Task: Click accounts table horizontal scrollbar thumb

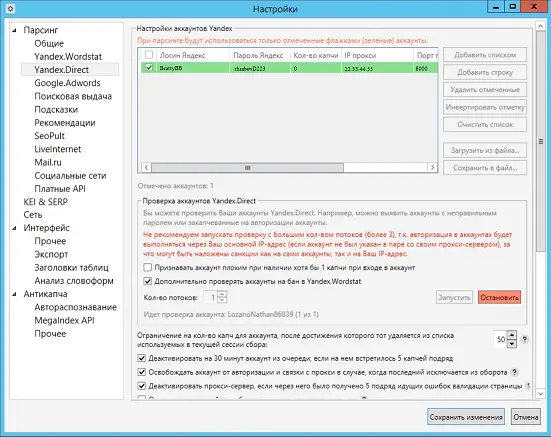Action: [x=247, y=168]
